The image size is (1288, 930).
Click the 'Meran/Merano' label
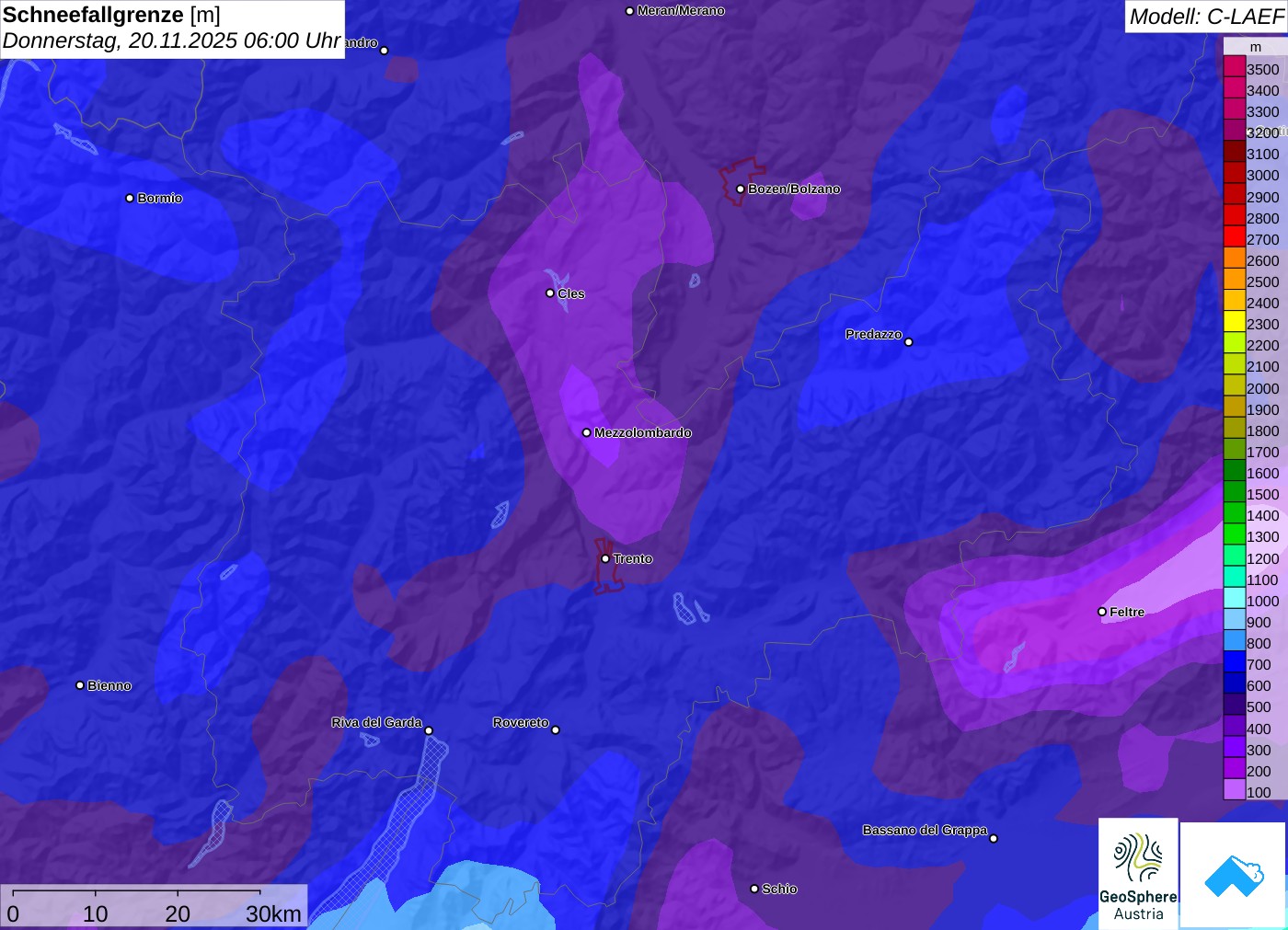click(681, 11)
